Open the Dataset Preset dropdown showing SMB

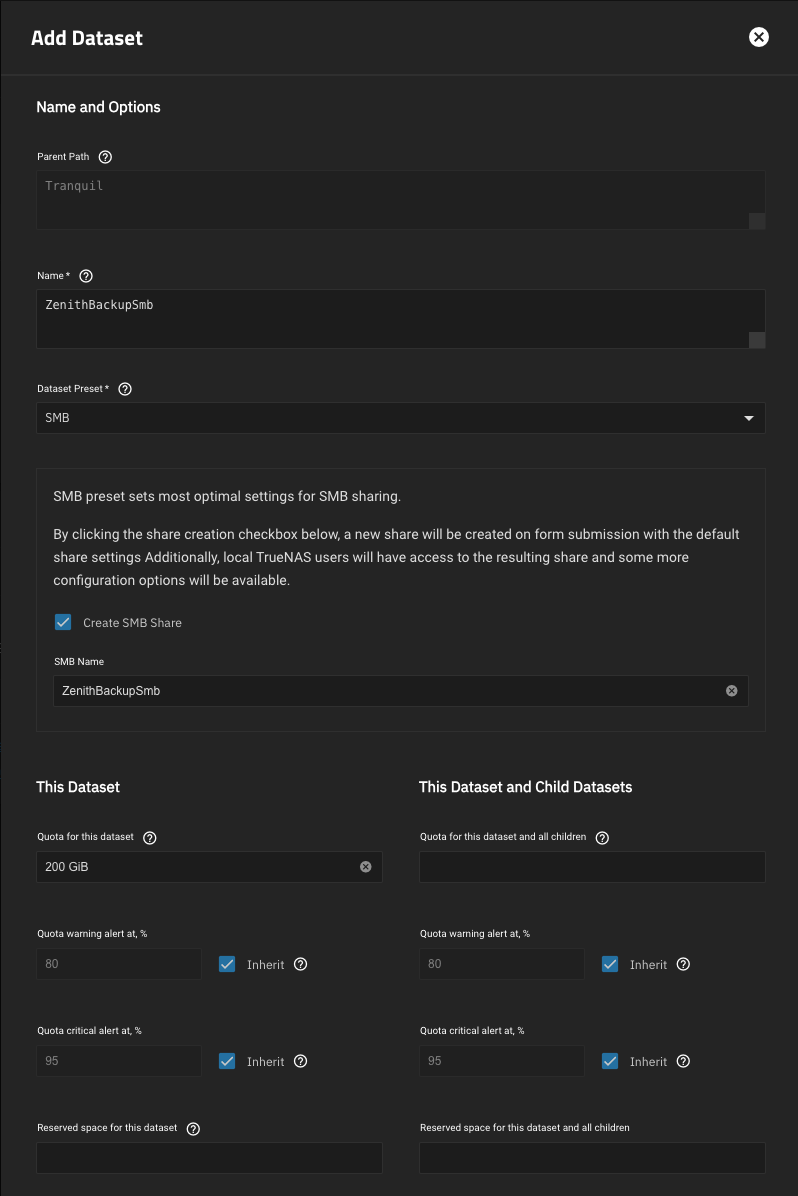pos(400,418)
